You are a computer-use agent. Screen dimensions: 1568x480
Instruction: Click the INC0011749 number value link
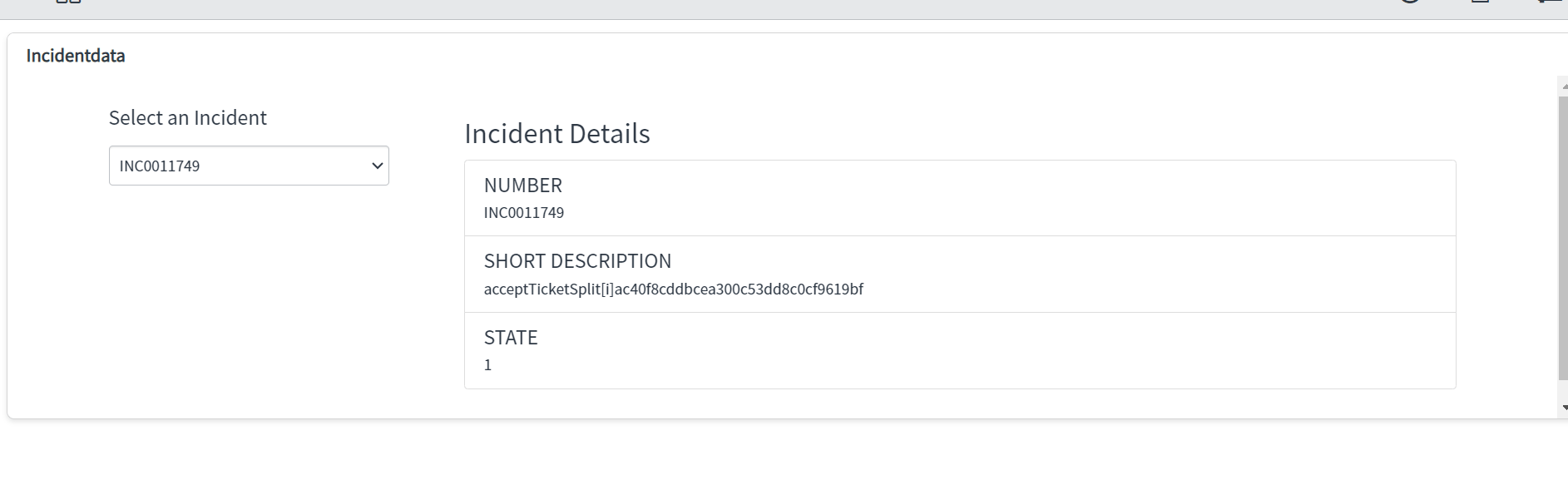(x=523, y=212)
